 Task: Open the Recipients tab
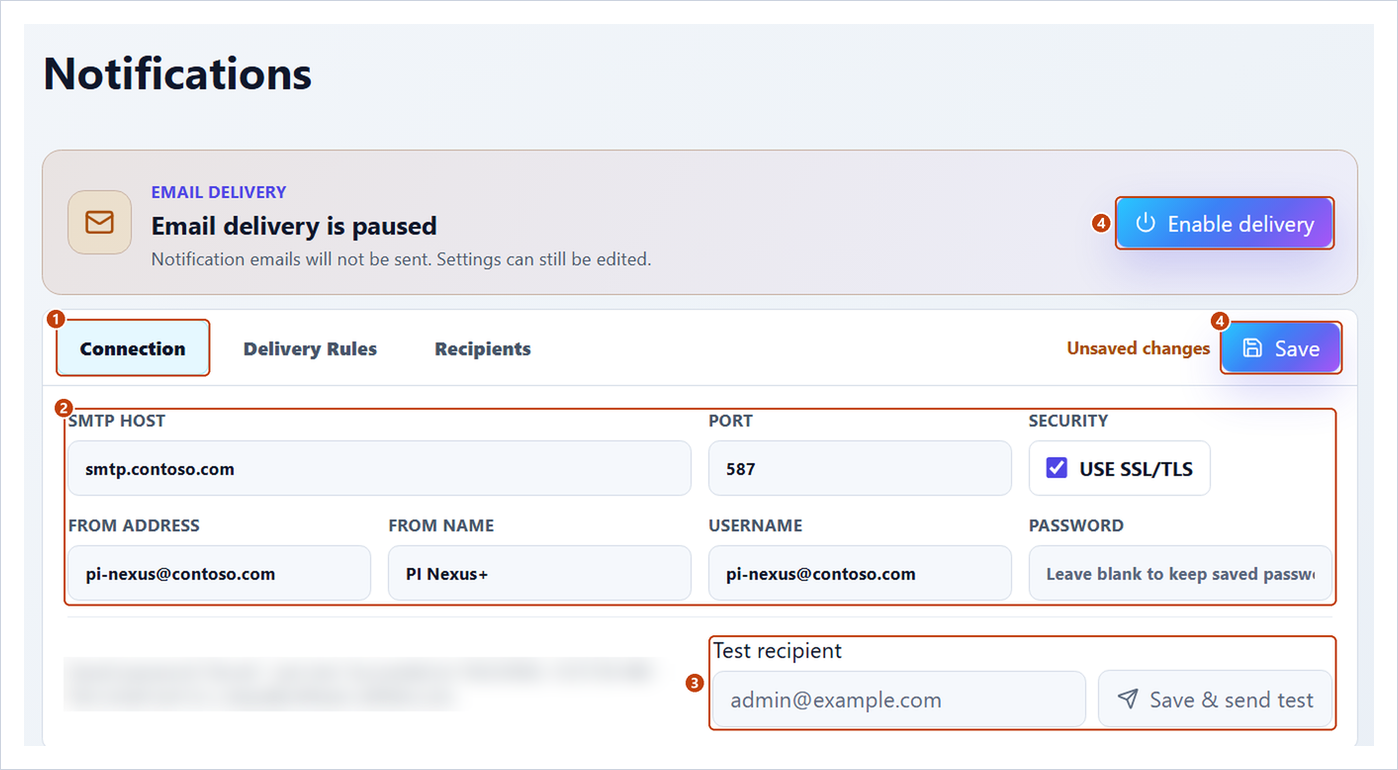click(x=482, y=348)
